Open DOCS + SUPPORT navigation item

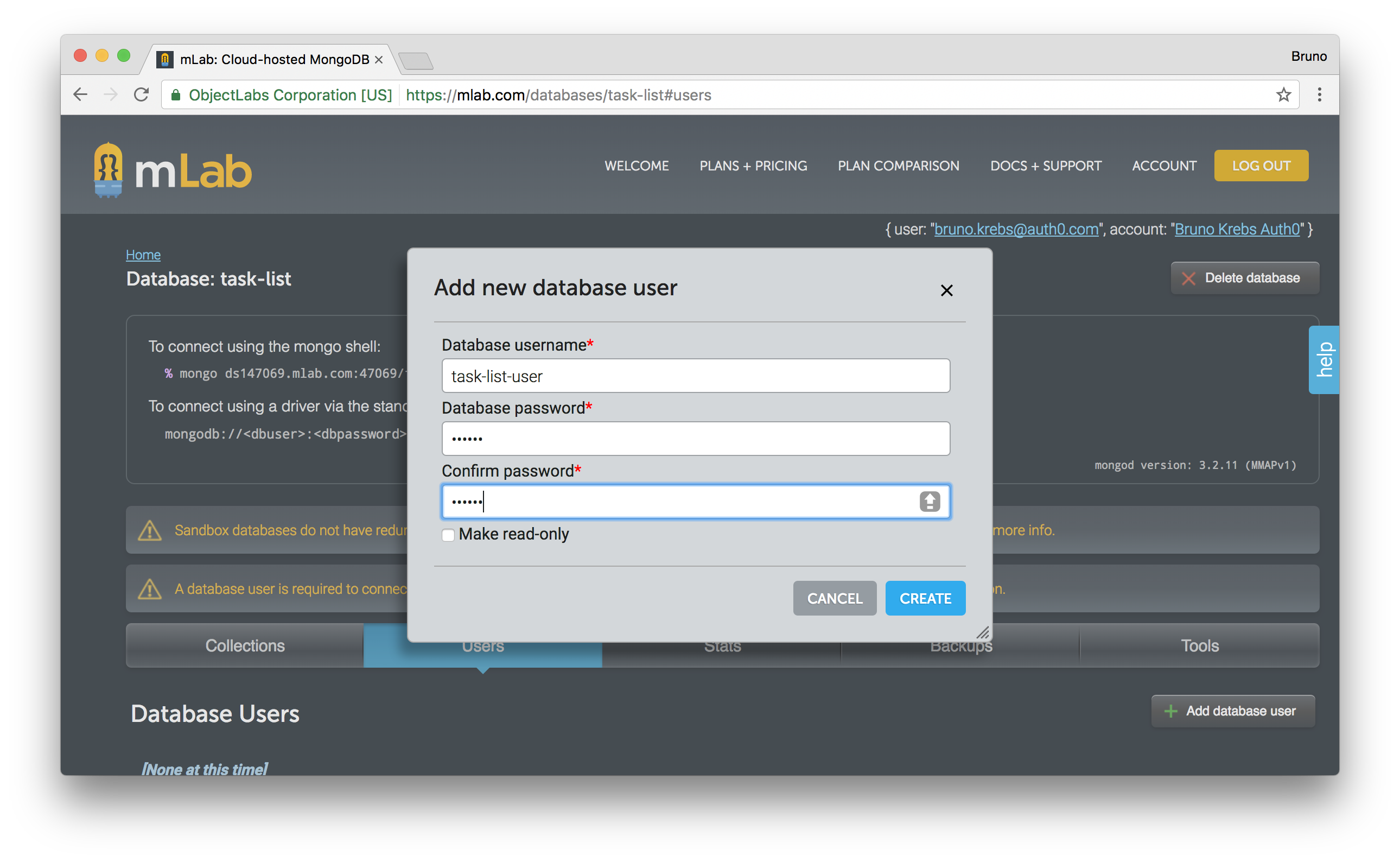click(x=1046, y=166)
